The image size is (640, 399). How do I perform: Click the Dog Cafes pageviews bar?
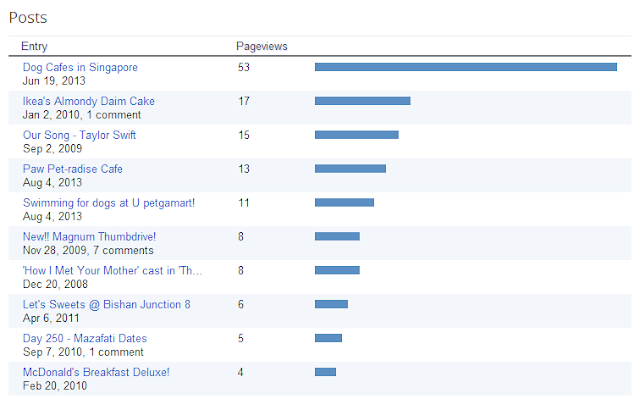(466, 67)
